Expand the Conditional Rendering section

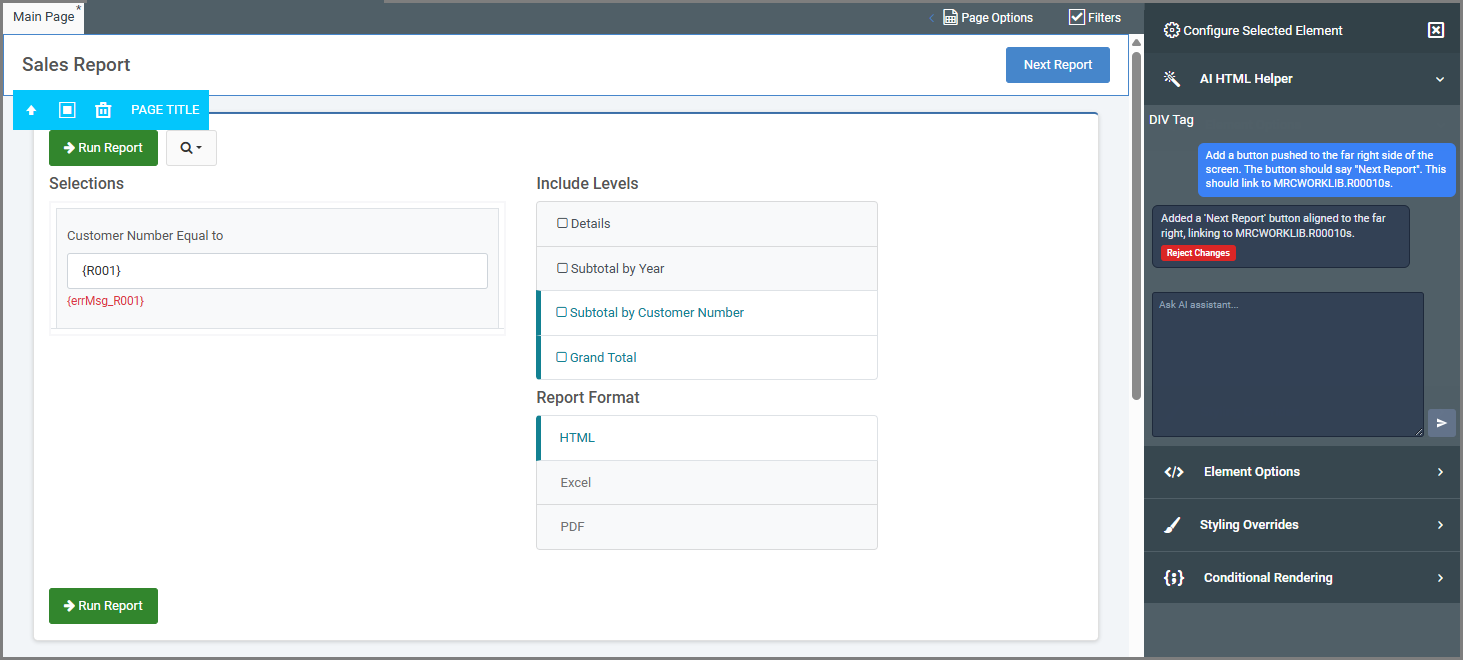click(1303, 578)
